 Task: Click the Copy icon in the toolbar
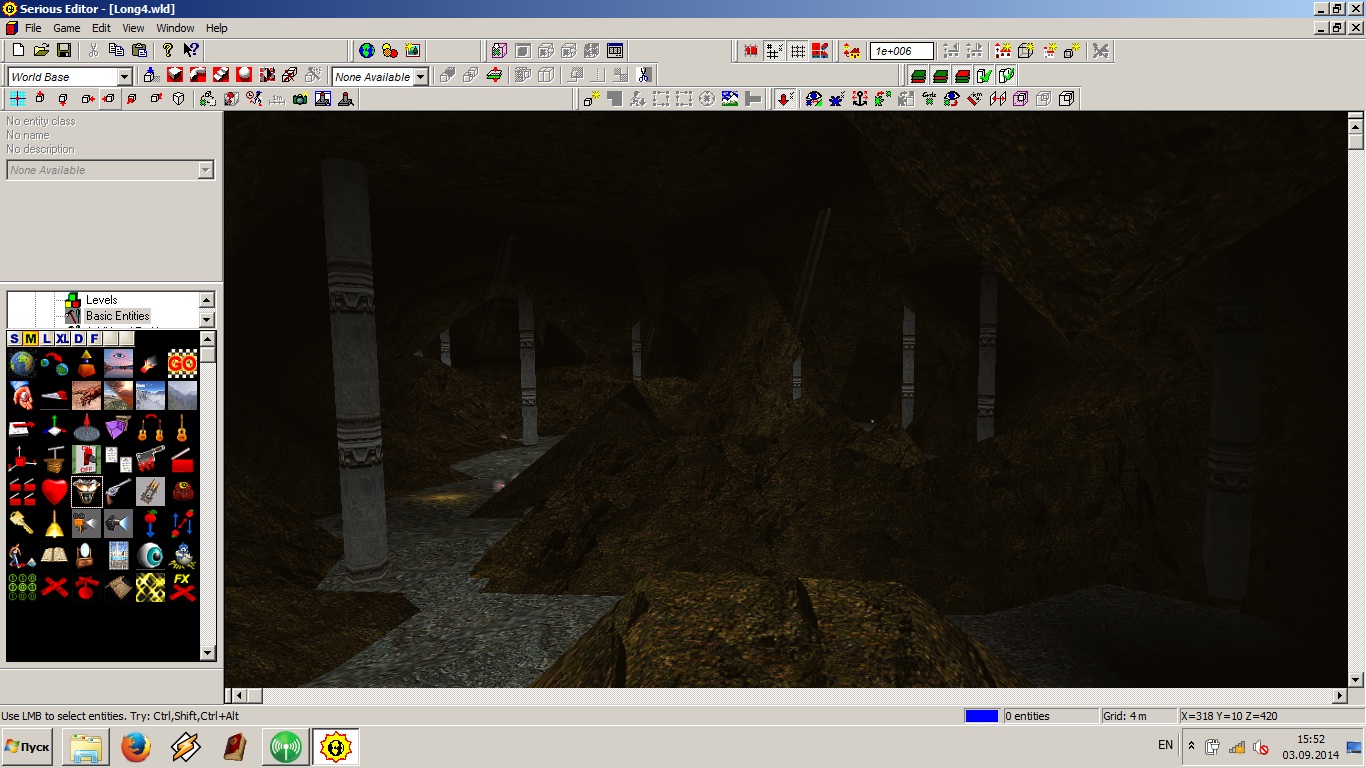[116, 50]
